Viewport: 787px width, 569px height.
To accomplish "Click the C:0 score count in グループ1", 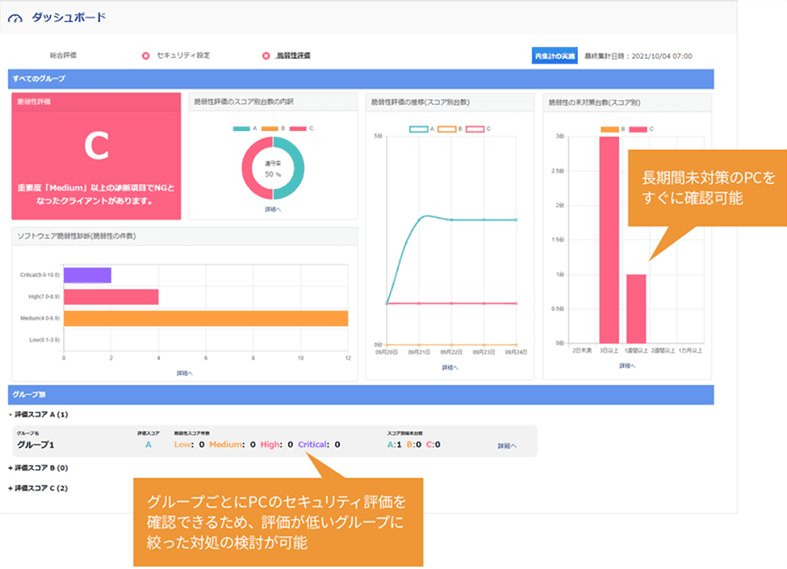I will pos(433,444).
